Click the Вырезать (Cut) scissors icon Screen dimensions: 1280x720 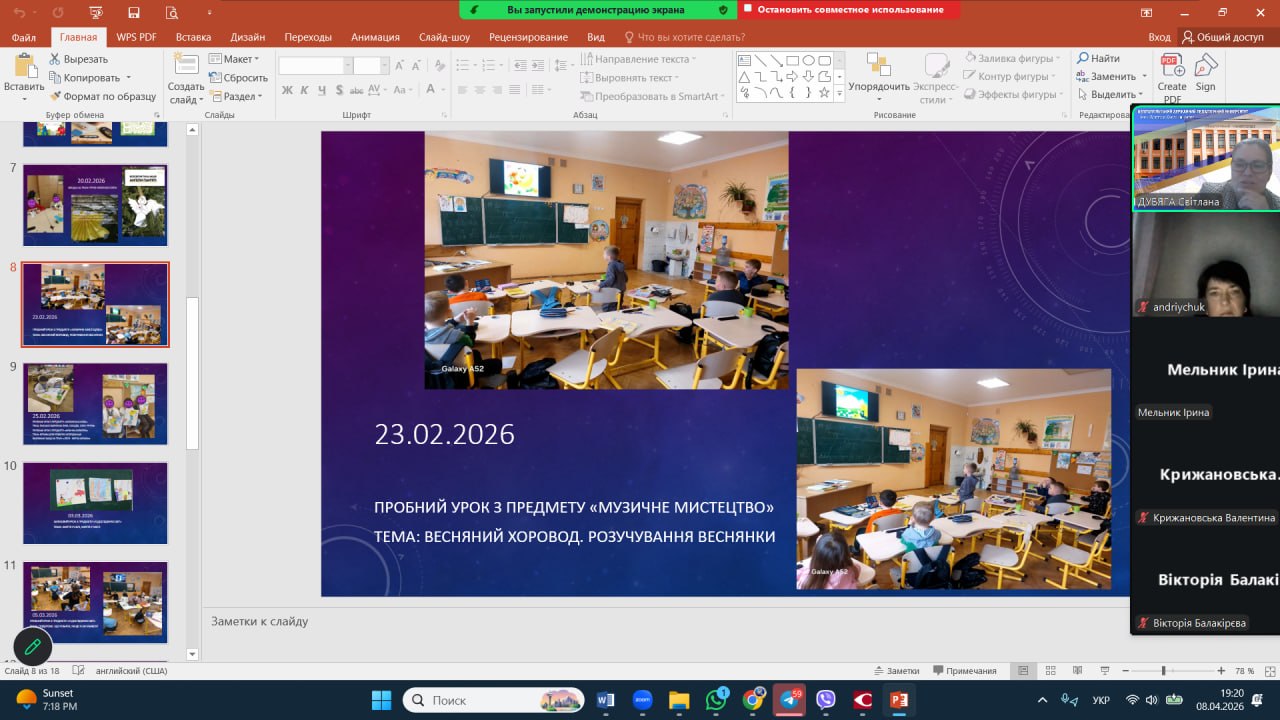56,59
